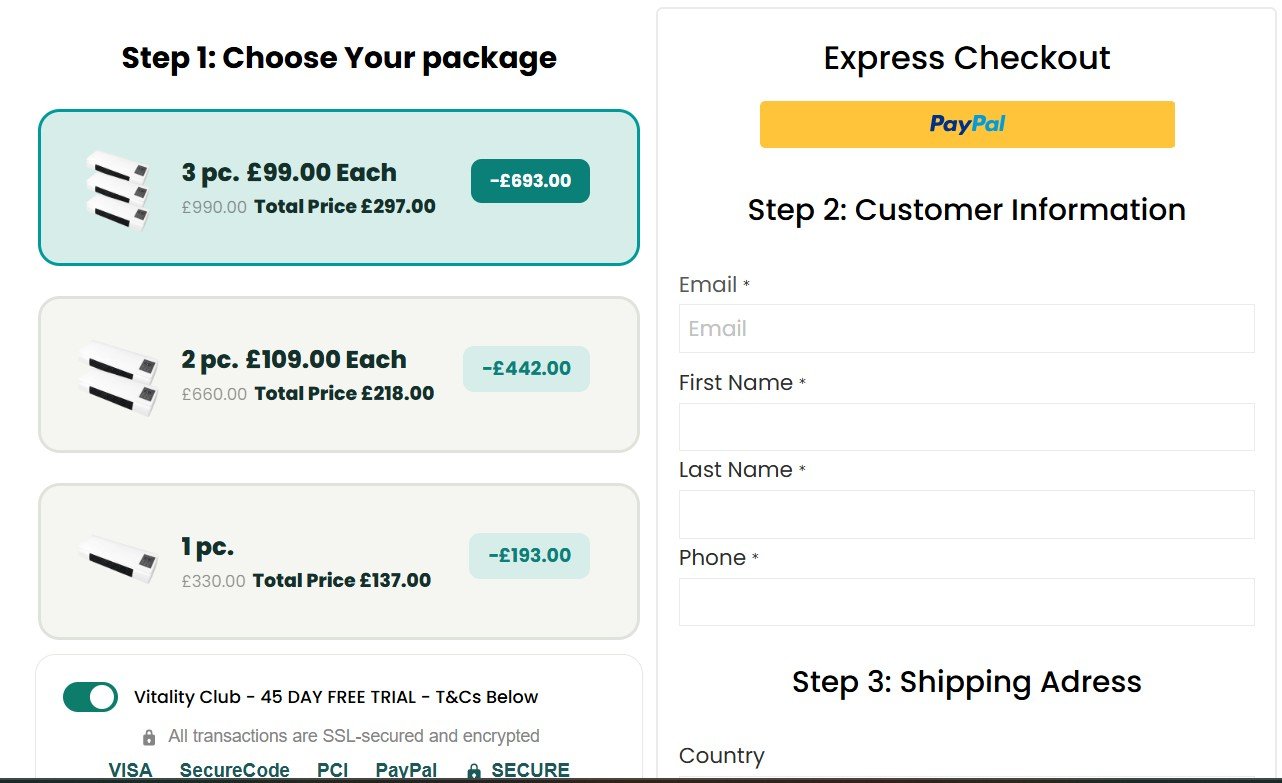Click the VISA payment logo
Viewport: 1282px width, 783px height.
click(x=131, y=770)
